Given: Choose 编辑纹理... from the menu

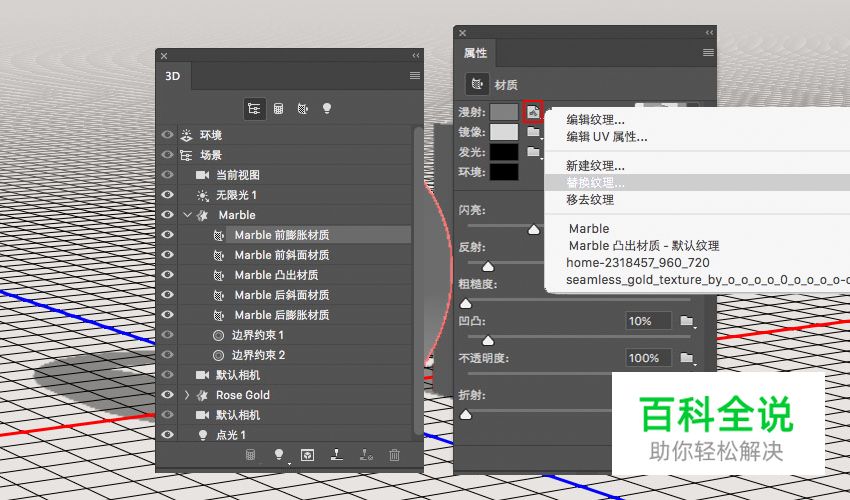Looking at the screenshot, I should [x=595, y=119].
